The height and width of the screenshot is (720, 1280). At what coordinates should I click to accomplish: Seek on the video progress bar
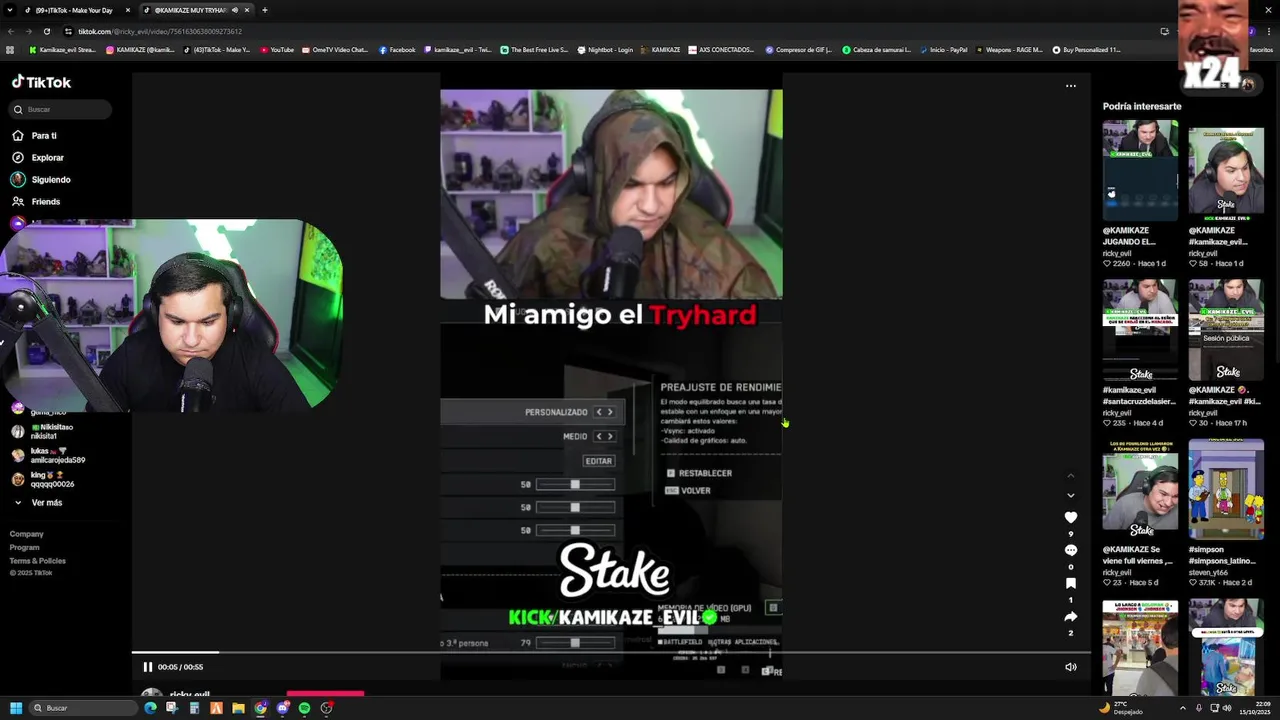point(610,653)
